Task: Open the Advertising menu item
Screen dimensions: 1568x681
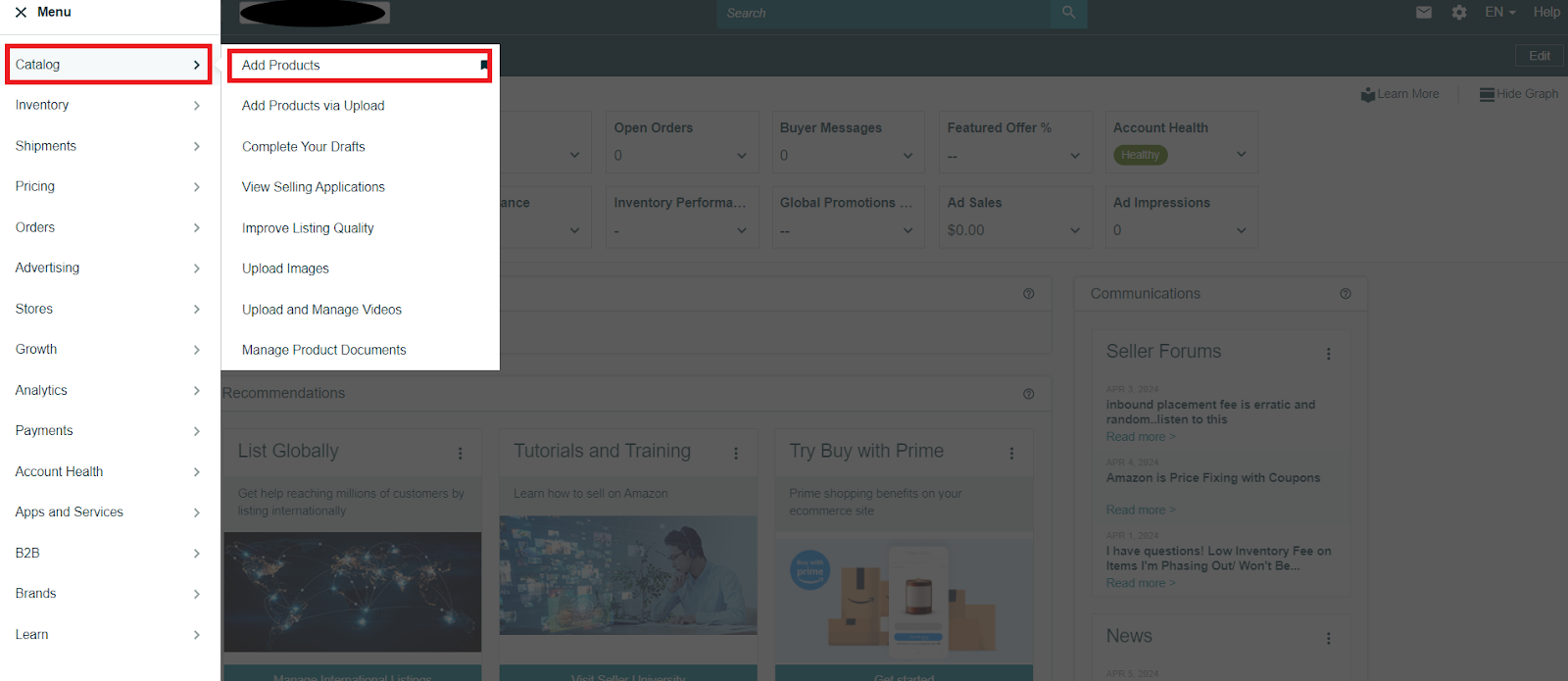Action: [108, 268]
